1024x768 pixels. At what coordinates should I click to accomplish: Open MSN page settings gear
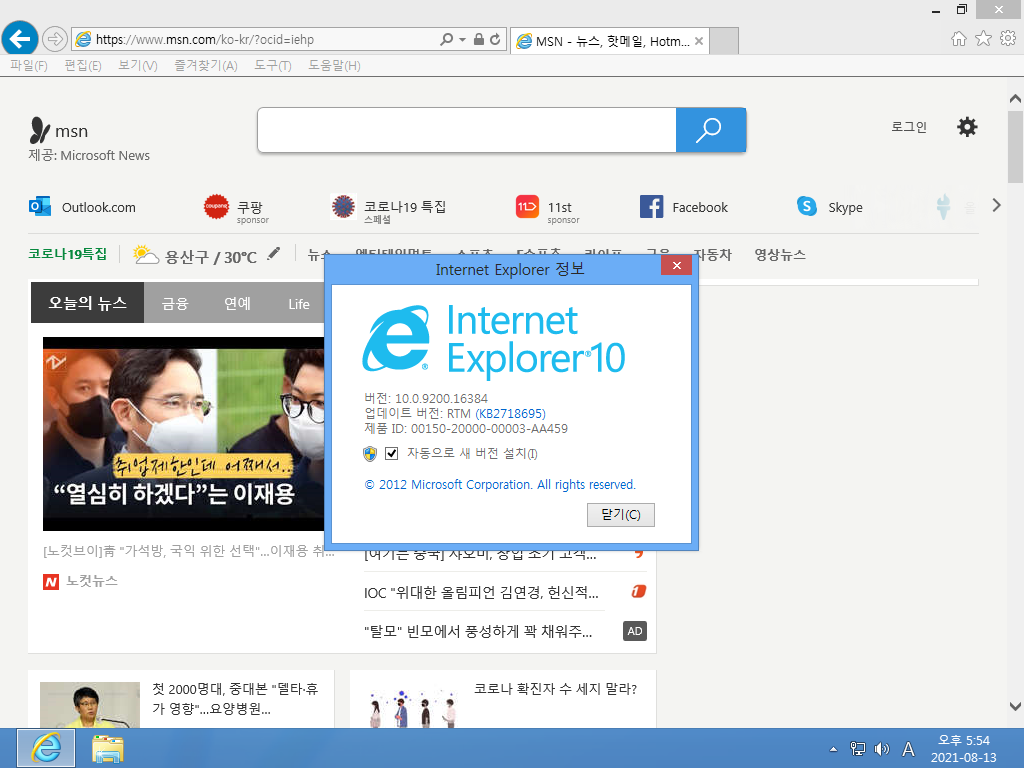click(x=967, y=127)
